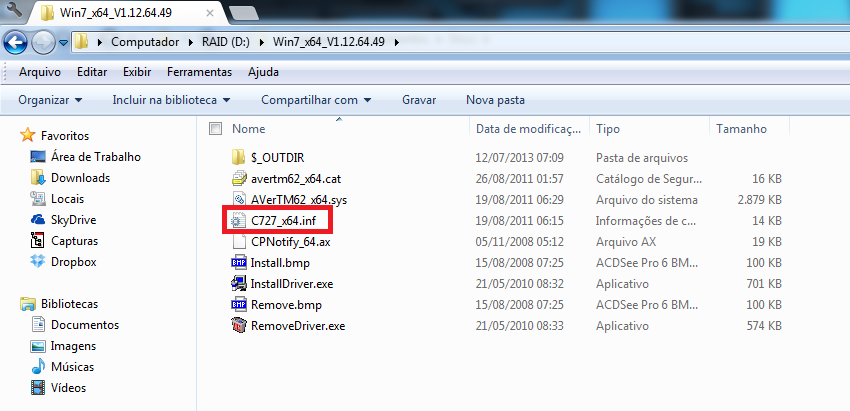Screen dimensions: 850x411
Task: Click RAID (D:) in the address path
Action: [226, 42]
